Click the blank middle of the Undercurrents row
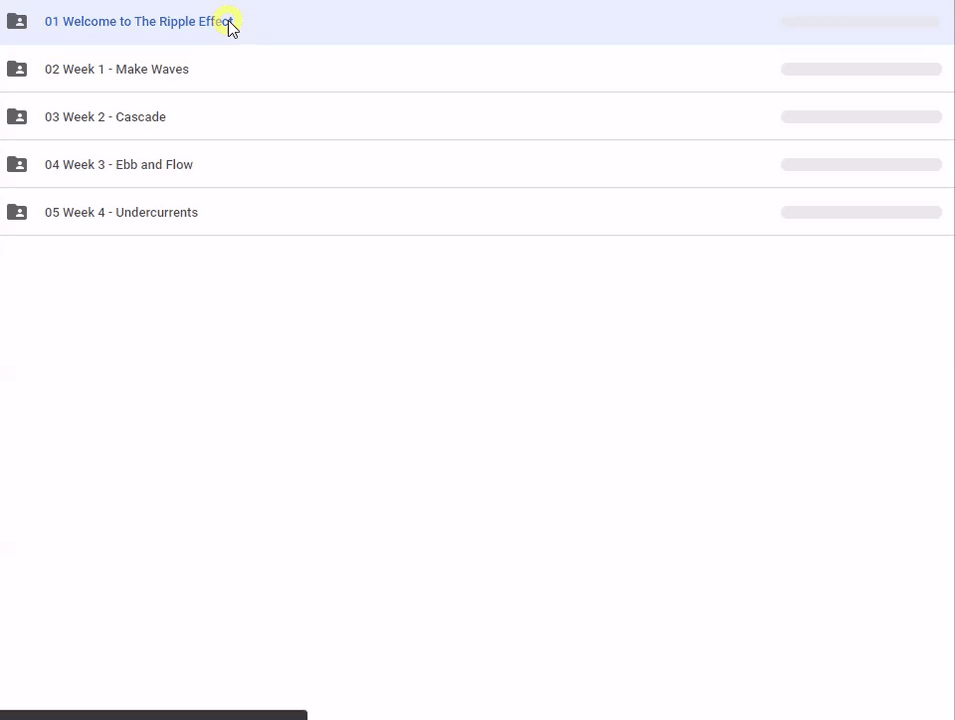The width and height of the screenshot is (955, 720). [480, 212]
